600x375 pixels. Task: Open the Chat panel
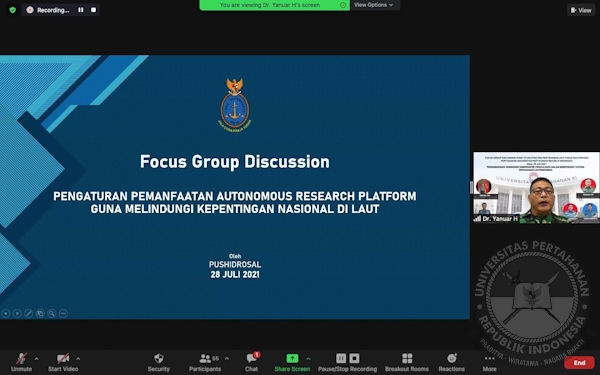click(251, 362)
